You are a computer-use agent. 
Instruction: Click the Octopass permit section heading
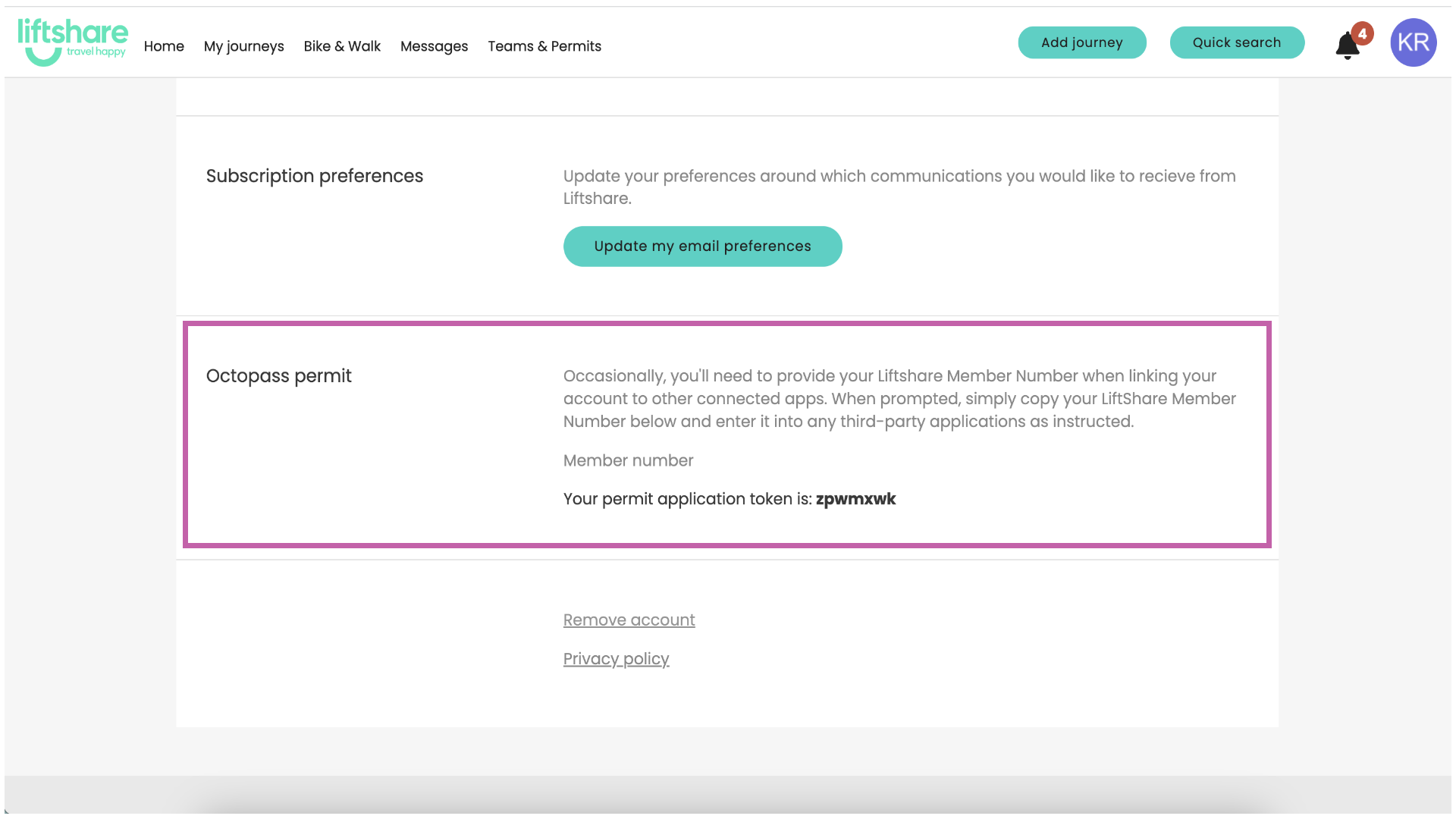click(x=278, y=375)
